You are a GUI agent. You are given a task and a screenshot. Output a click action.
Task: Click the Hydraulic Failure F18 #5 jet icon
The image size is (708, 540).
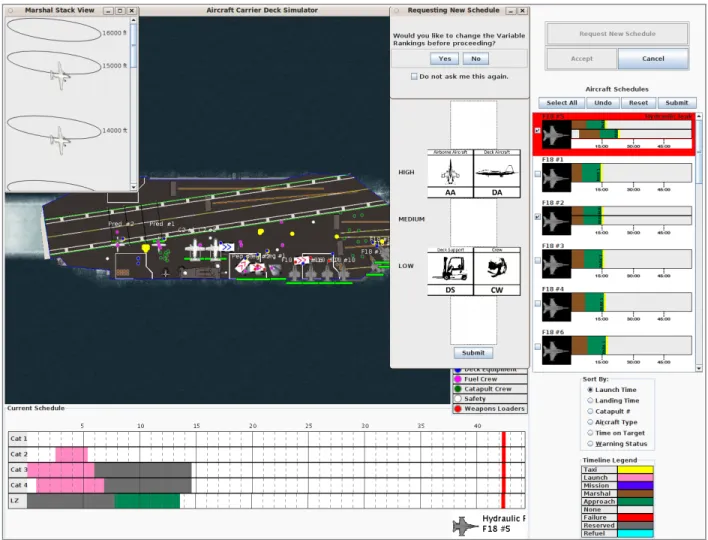point(466,526)
